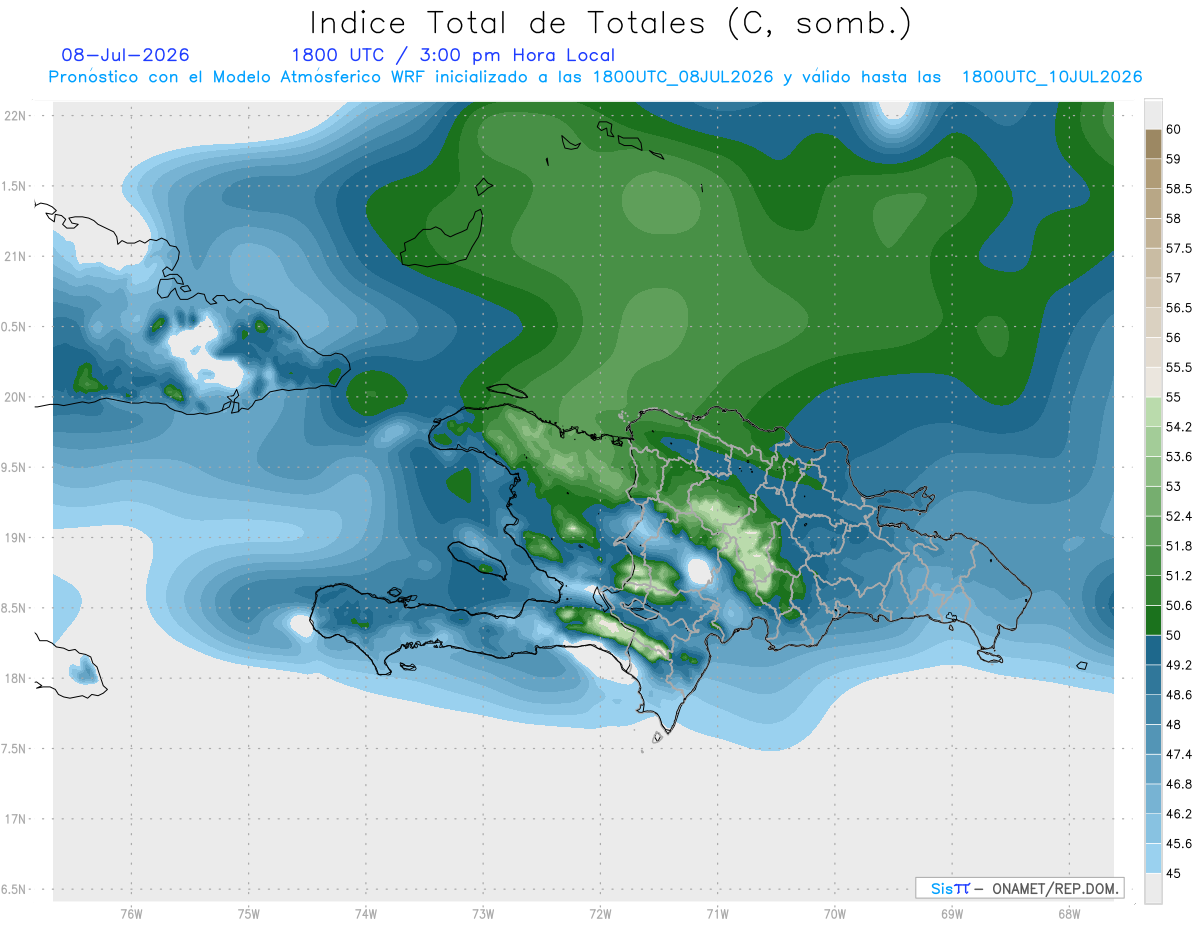
Task: Click the colorbar value 55.5
Action: click(x=1178, y=368)
